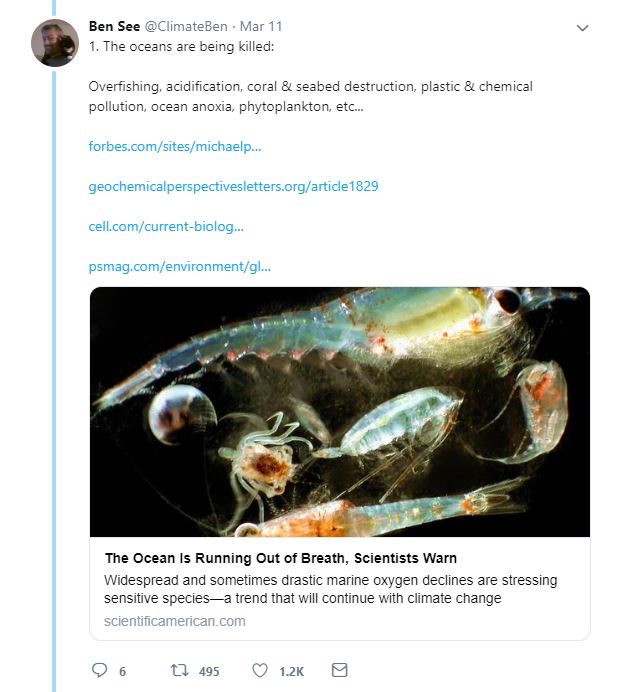The width and height of the screenshot is (625, 692).
Task: Click the 1.2K likes count
Action: coord(291,672)
